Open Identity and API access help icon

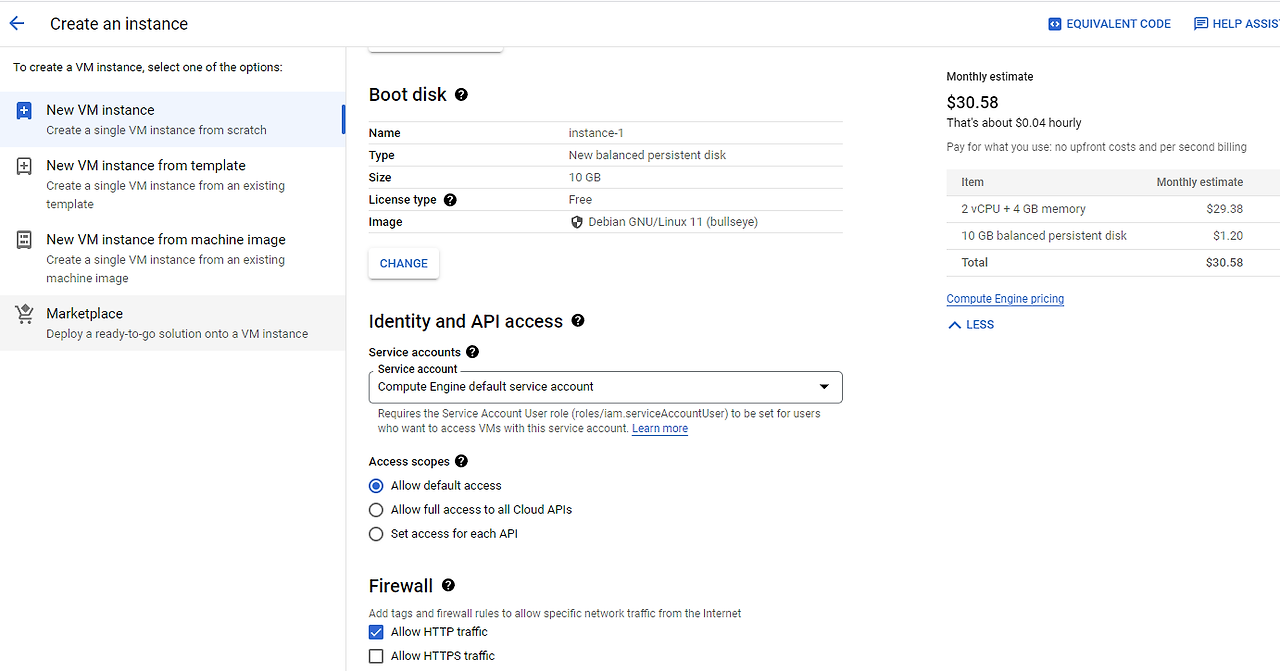577,321
